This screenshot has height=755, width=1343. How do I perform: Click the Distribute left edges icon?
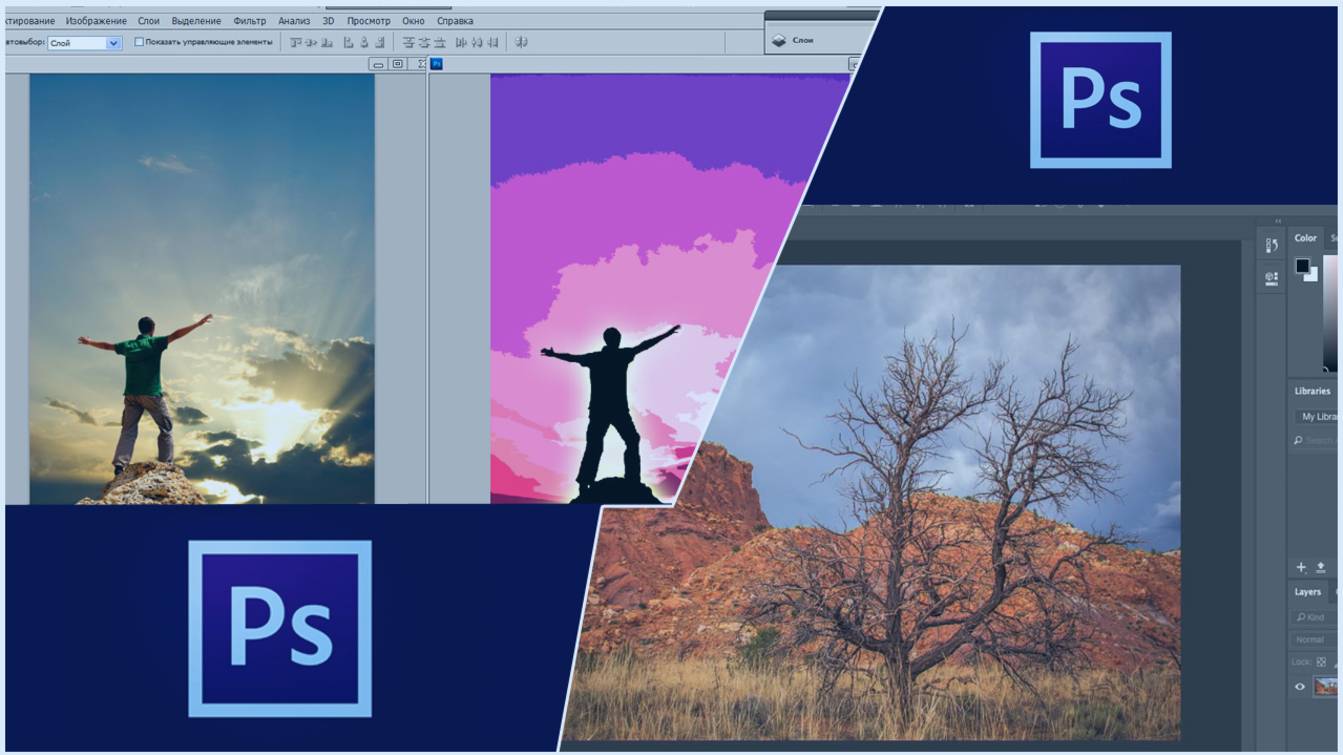[461, 43]
